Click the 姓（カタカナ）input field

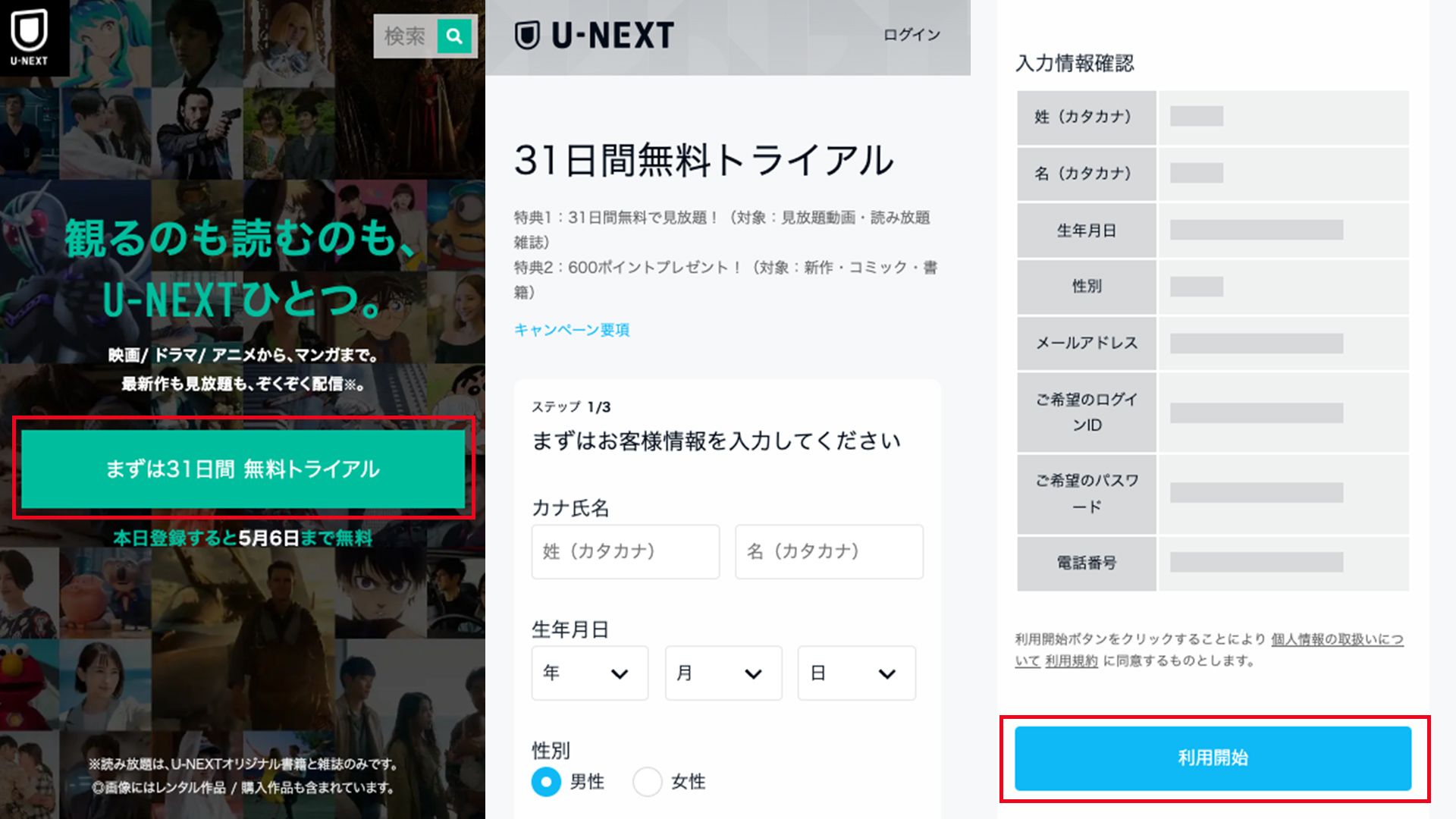625,551
